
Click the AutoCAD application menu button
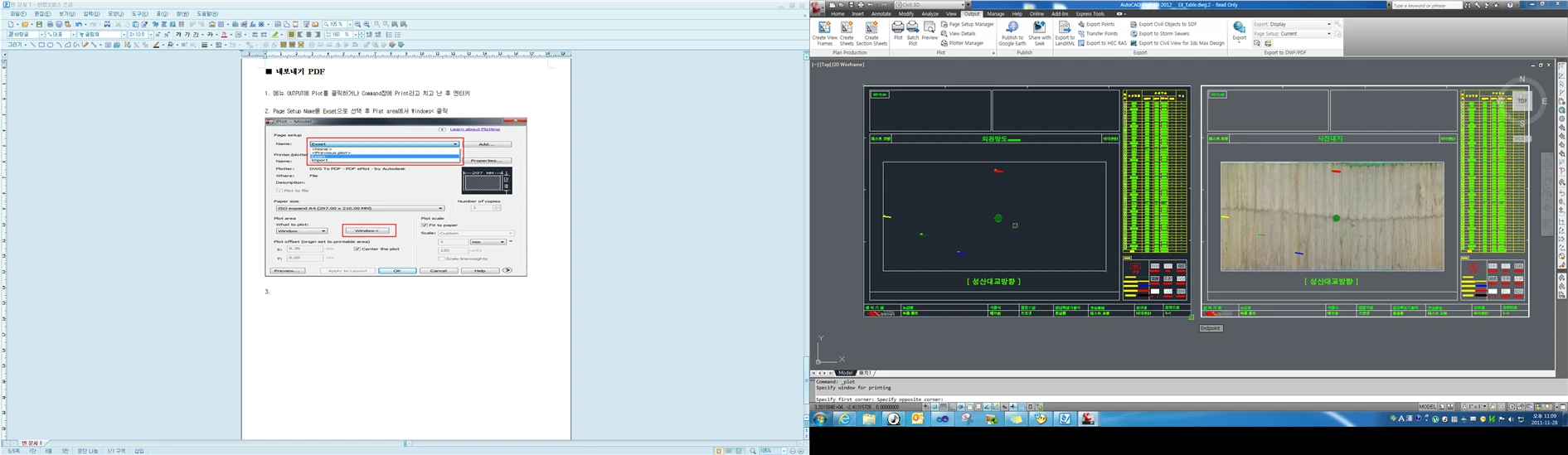818,7
